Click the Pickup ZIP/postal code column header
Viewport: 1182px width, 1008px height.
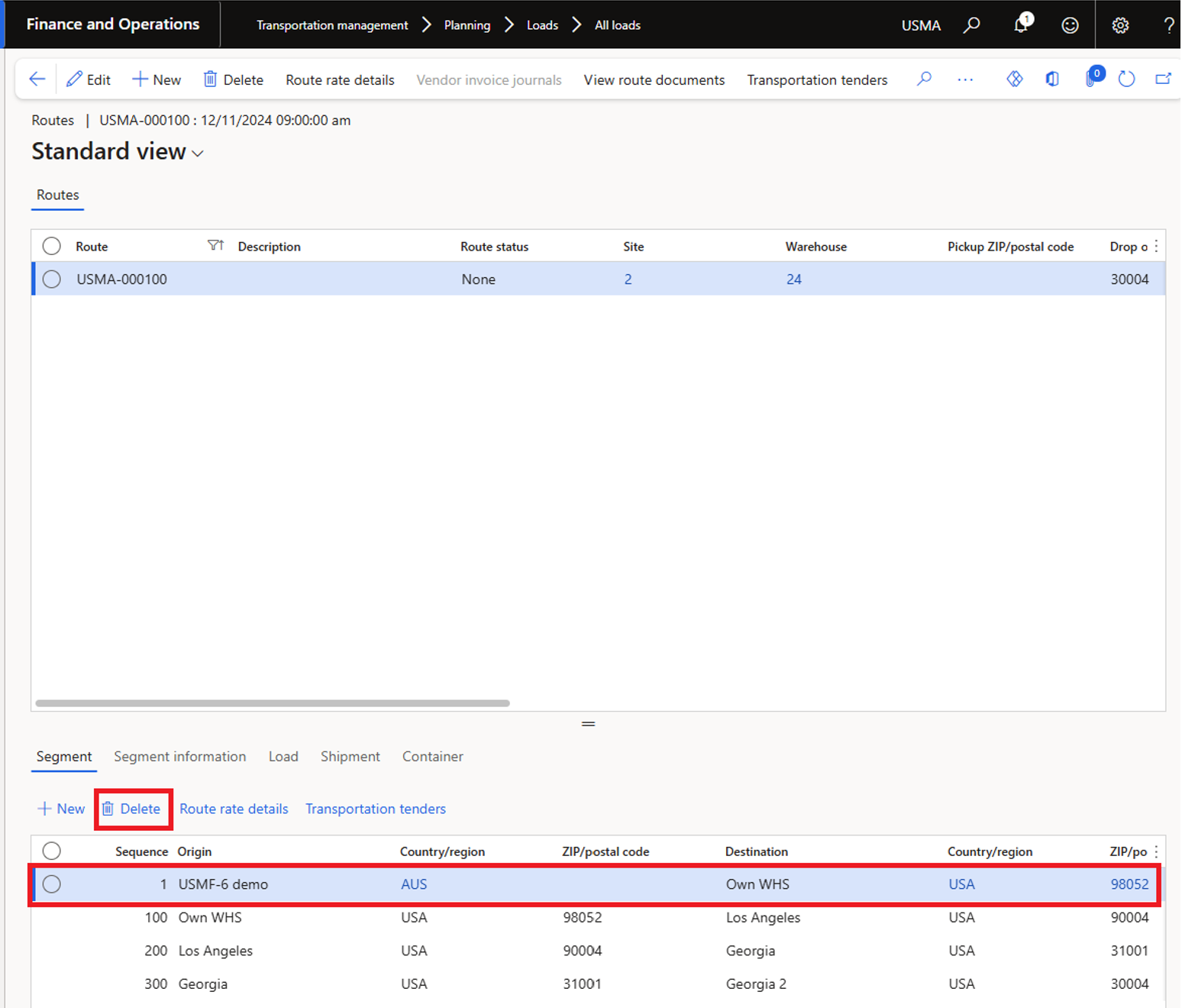click(1011, 247)
